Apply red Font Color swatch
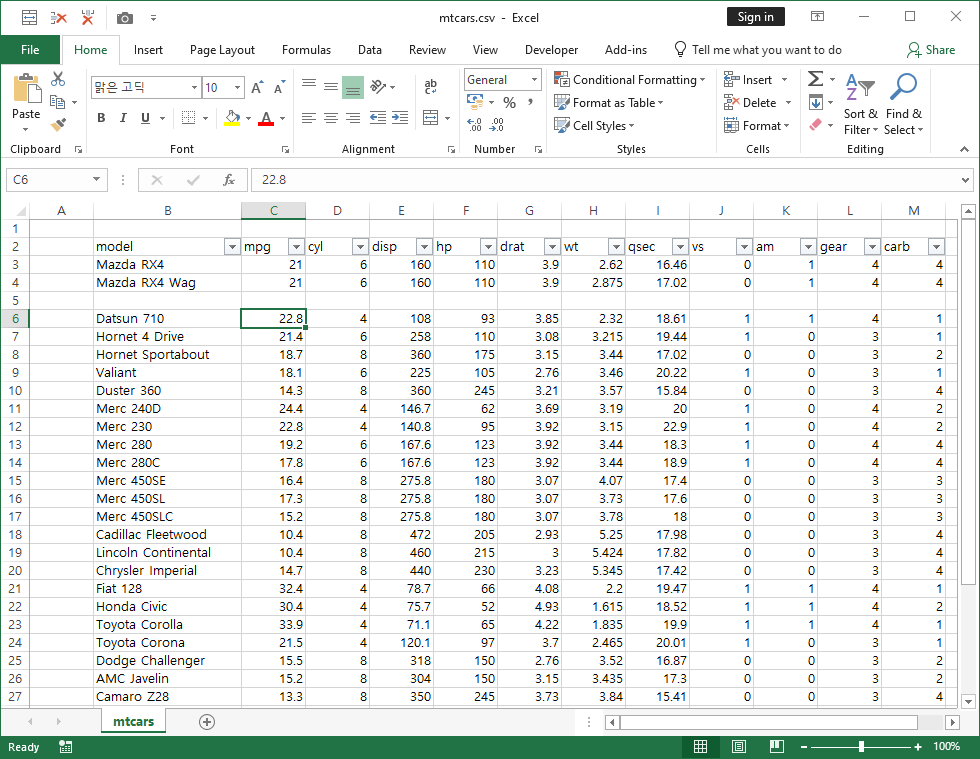The image size is (980, 759). pos(266,118)
